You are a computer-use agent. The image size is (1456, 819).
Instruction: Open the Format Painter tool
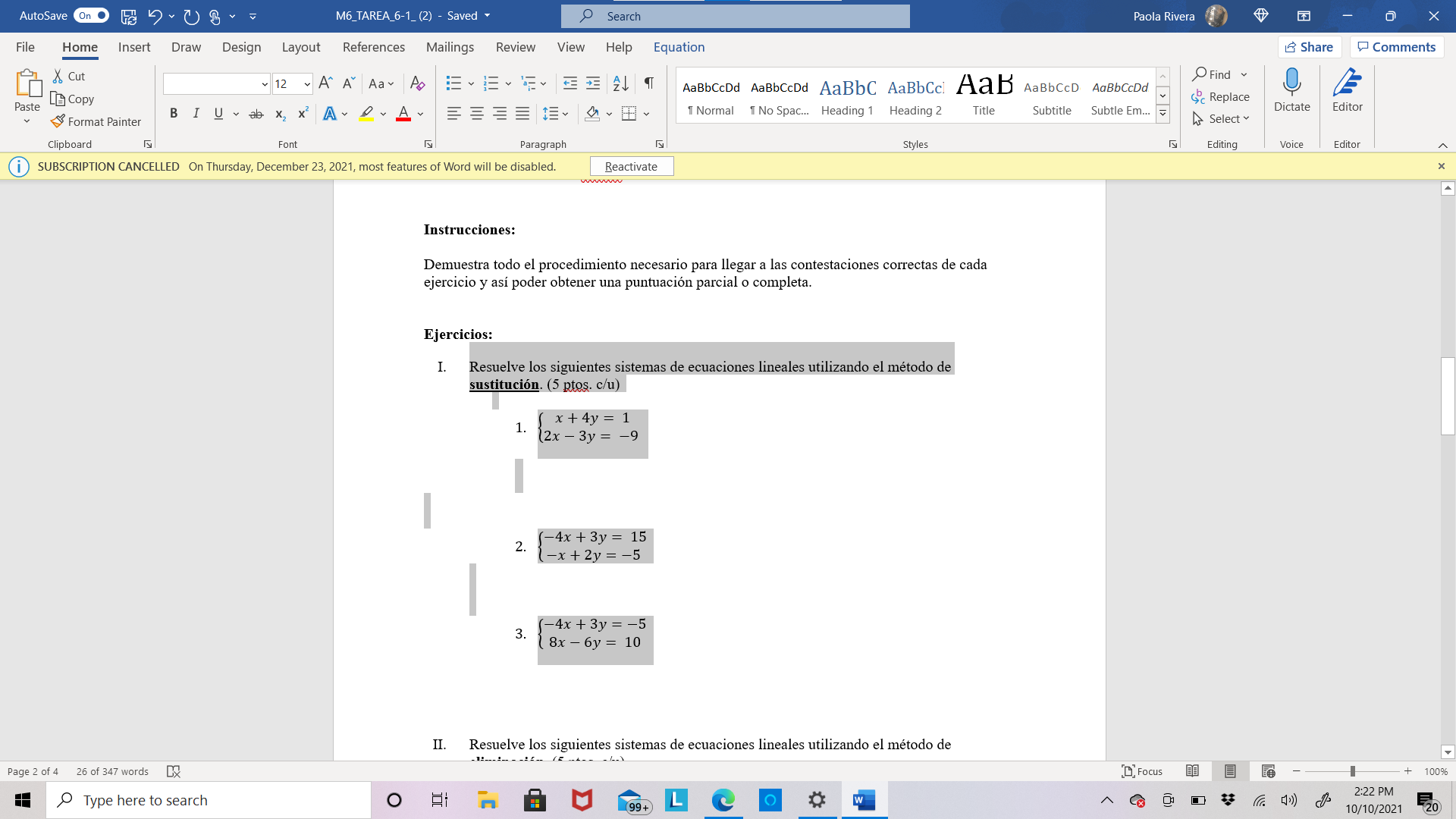coord(96,121)
